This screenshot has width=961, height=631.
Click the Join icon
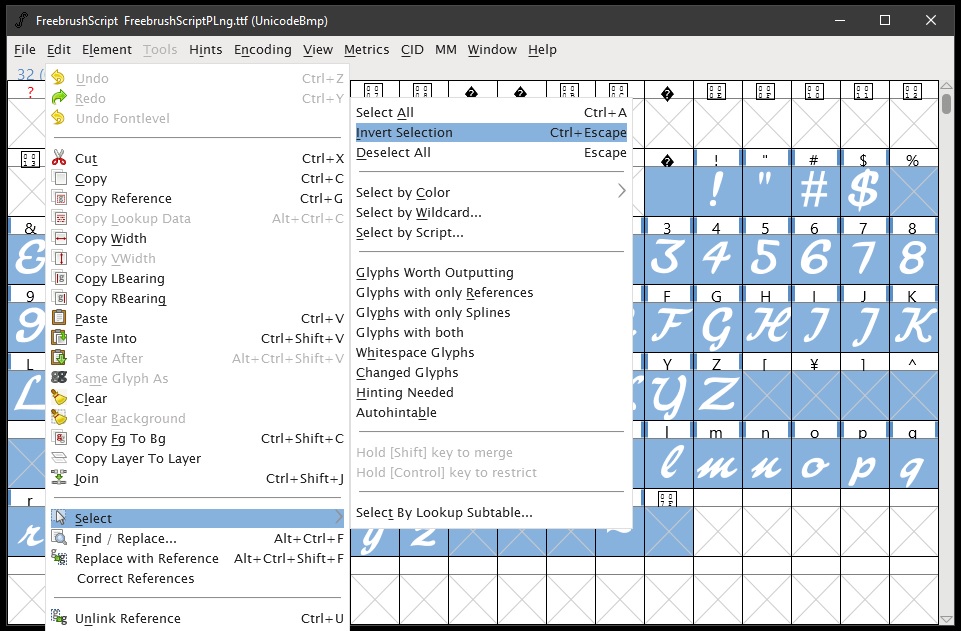pyautogui.click(x=59, y=478)
